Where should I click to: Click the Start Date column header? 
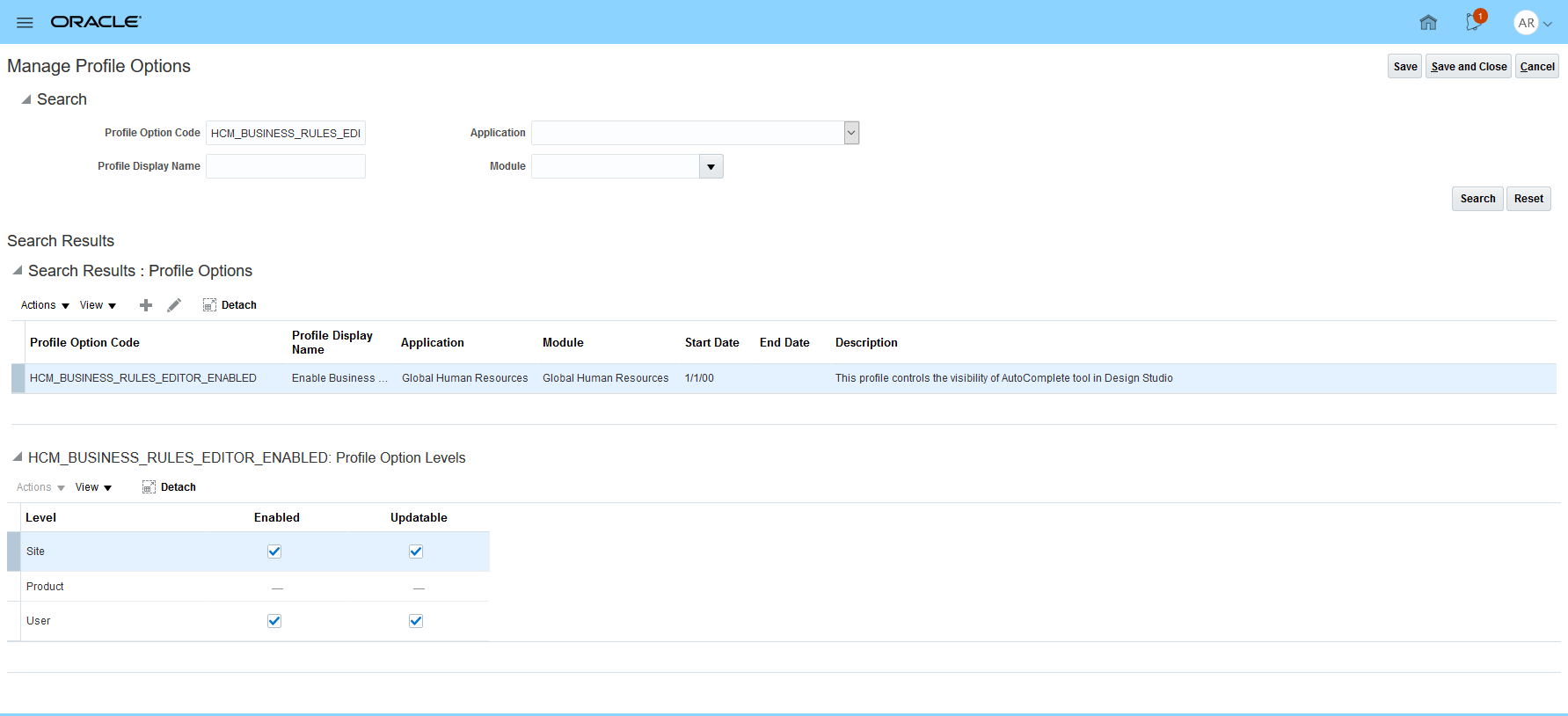pyautogui.click(x=712, y=343)
